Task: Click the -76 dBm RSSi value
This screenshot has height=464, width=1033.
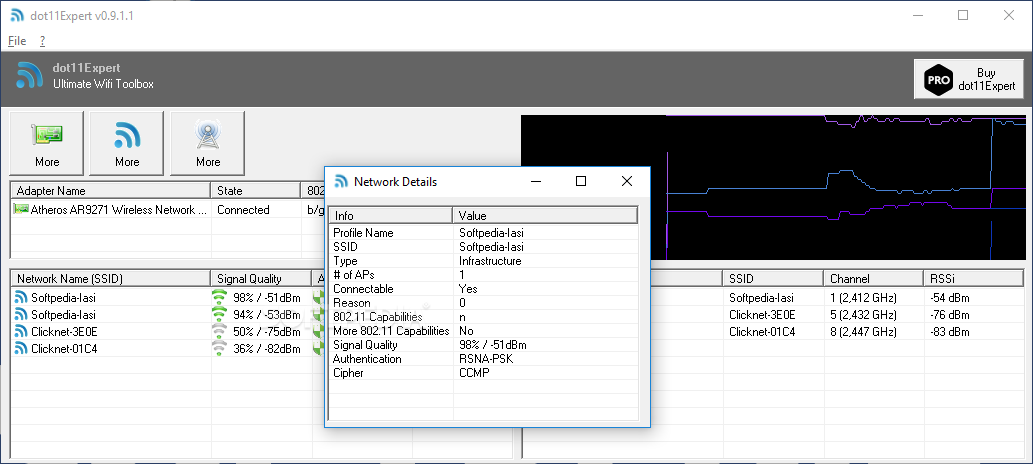Action: [x=949, y=315]
